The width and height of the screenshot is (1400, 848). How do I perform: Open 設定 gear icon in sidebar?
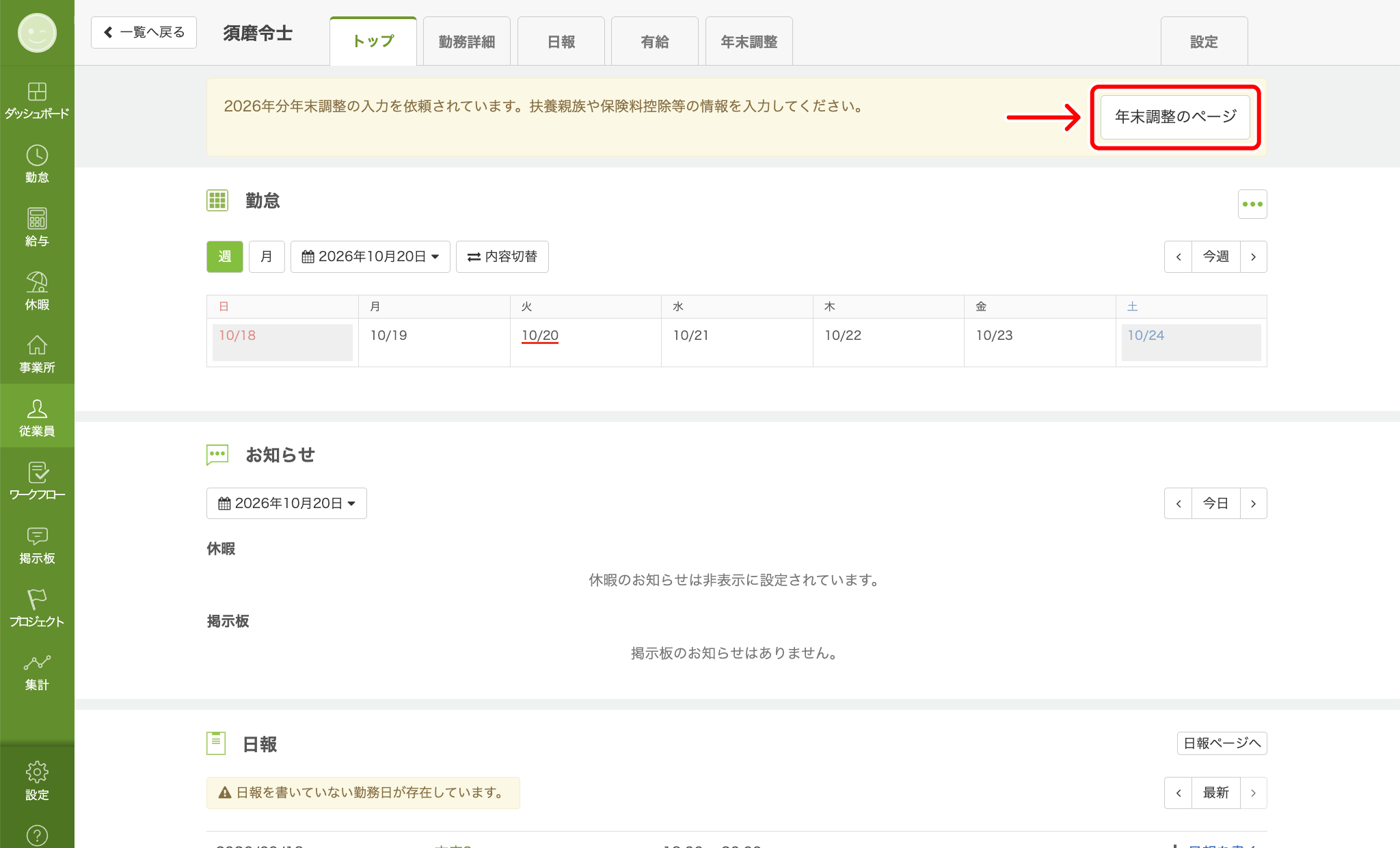click(37, 780)
